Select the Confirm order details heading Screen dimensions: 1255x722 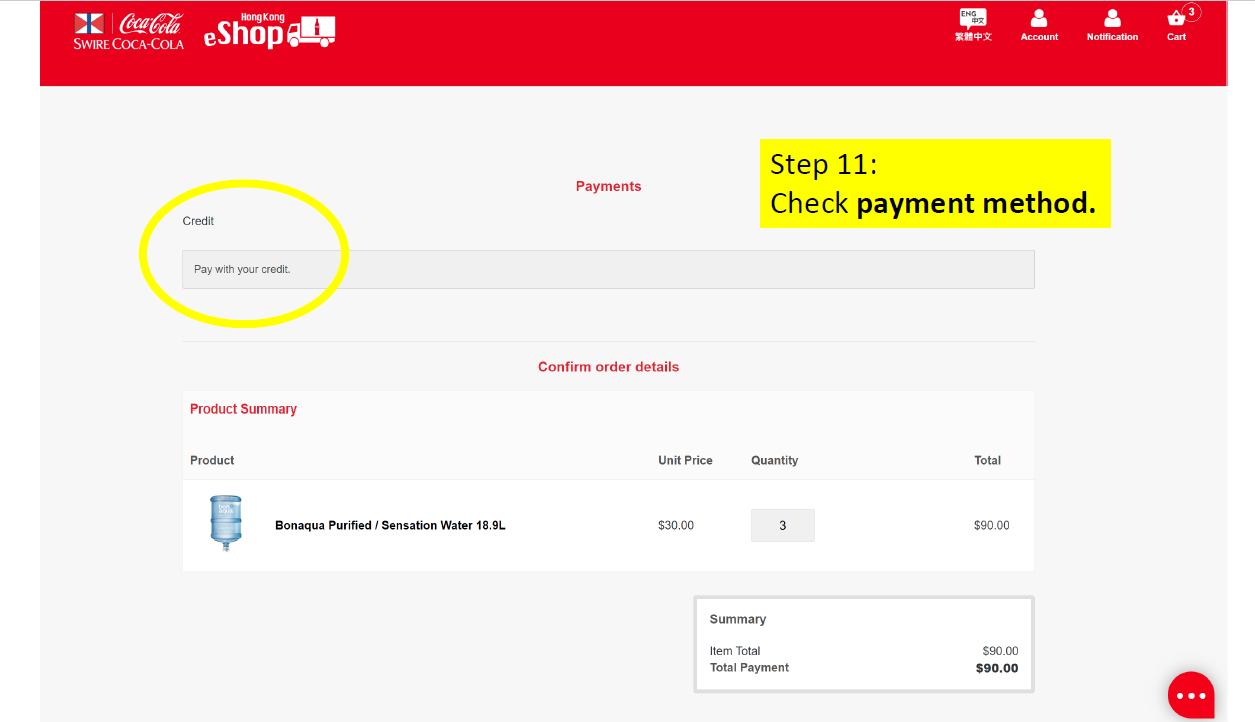tap(608, 366)
